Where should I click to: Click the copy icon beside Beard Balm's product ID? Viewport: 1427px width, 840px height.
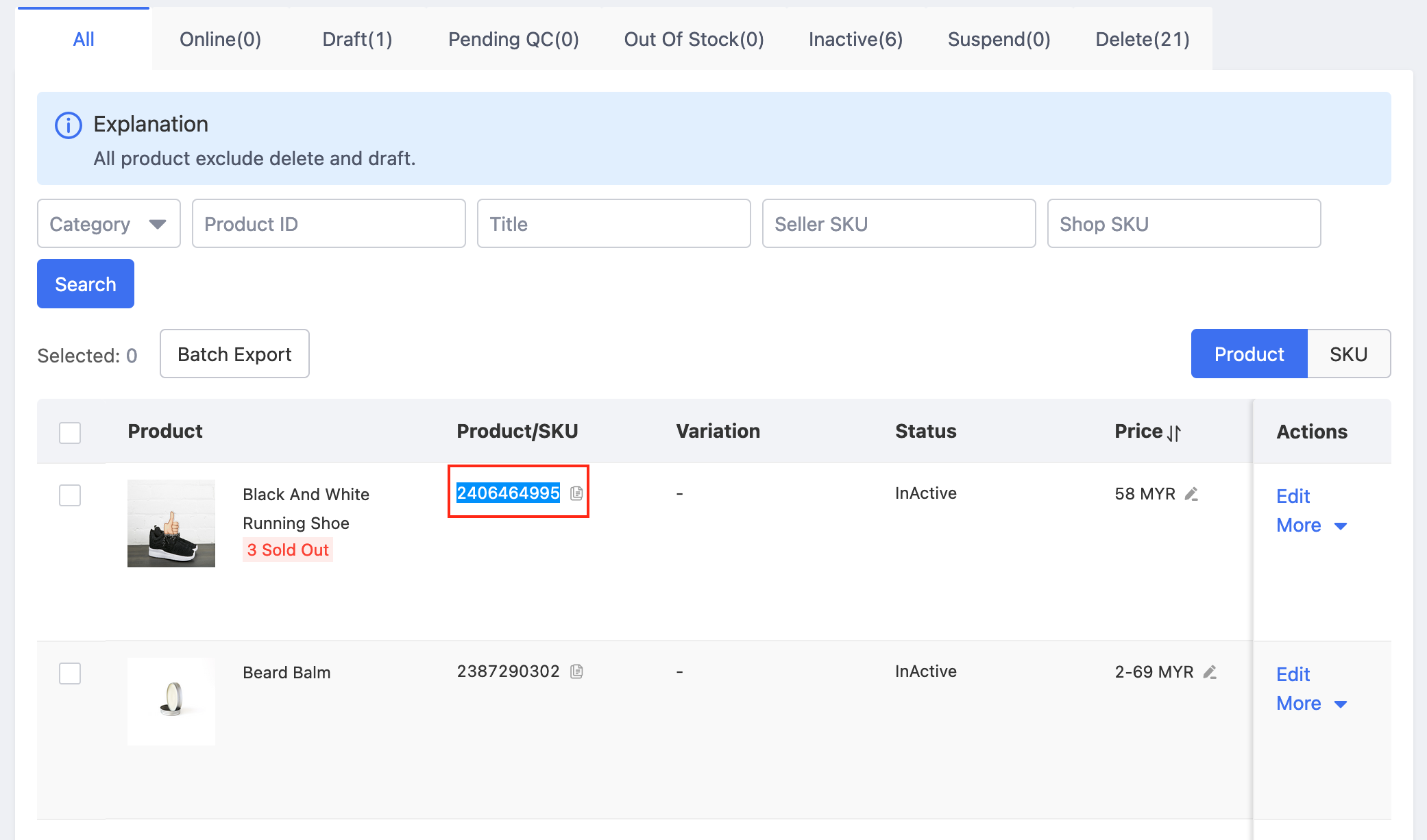point(578,671)
